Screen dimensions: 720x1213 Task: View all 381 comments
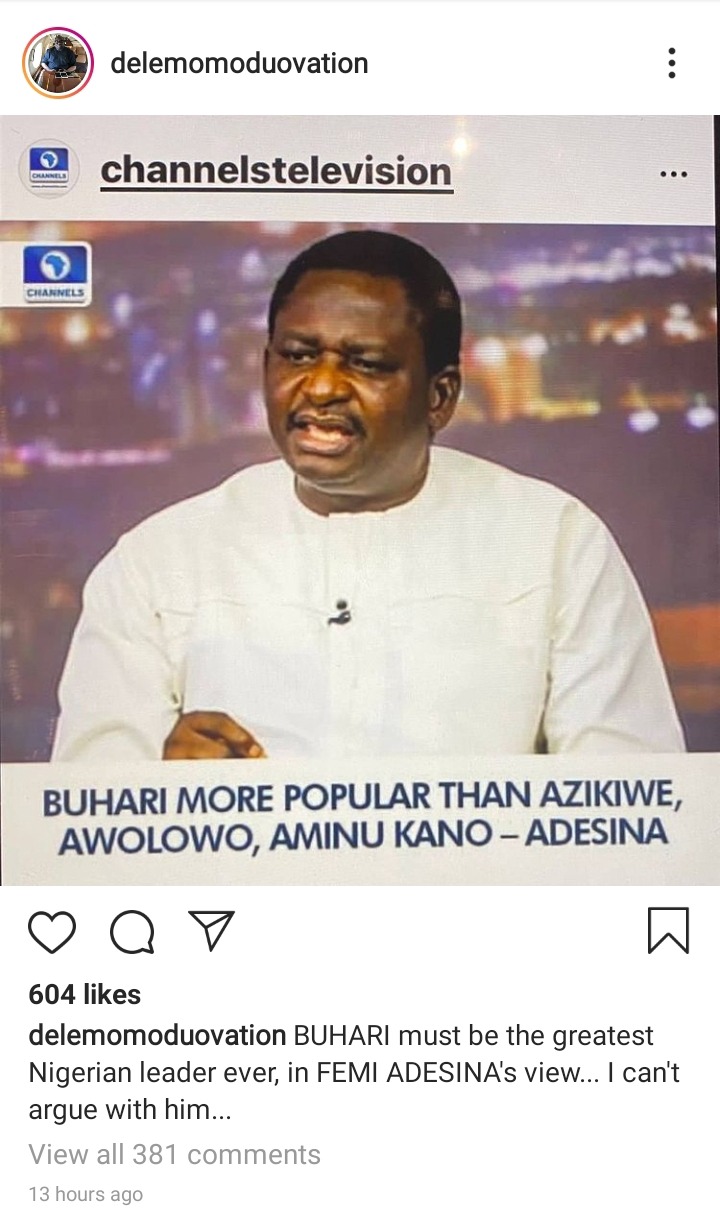click(x=174, y=1154)
